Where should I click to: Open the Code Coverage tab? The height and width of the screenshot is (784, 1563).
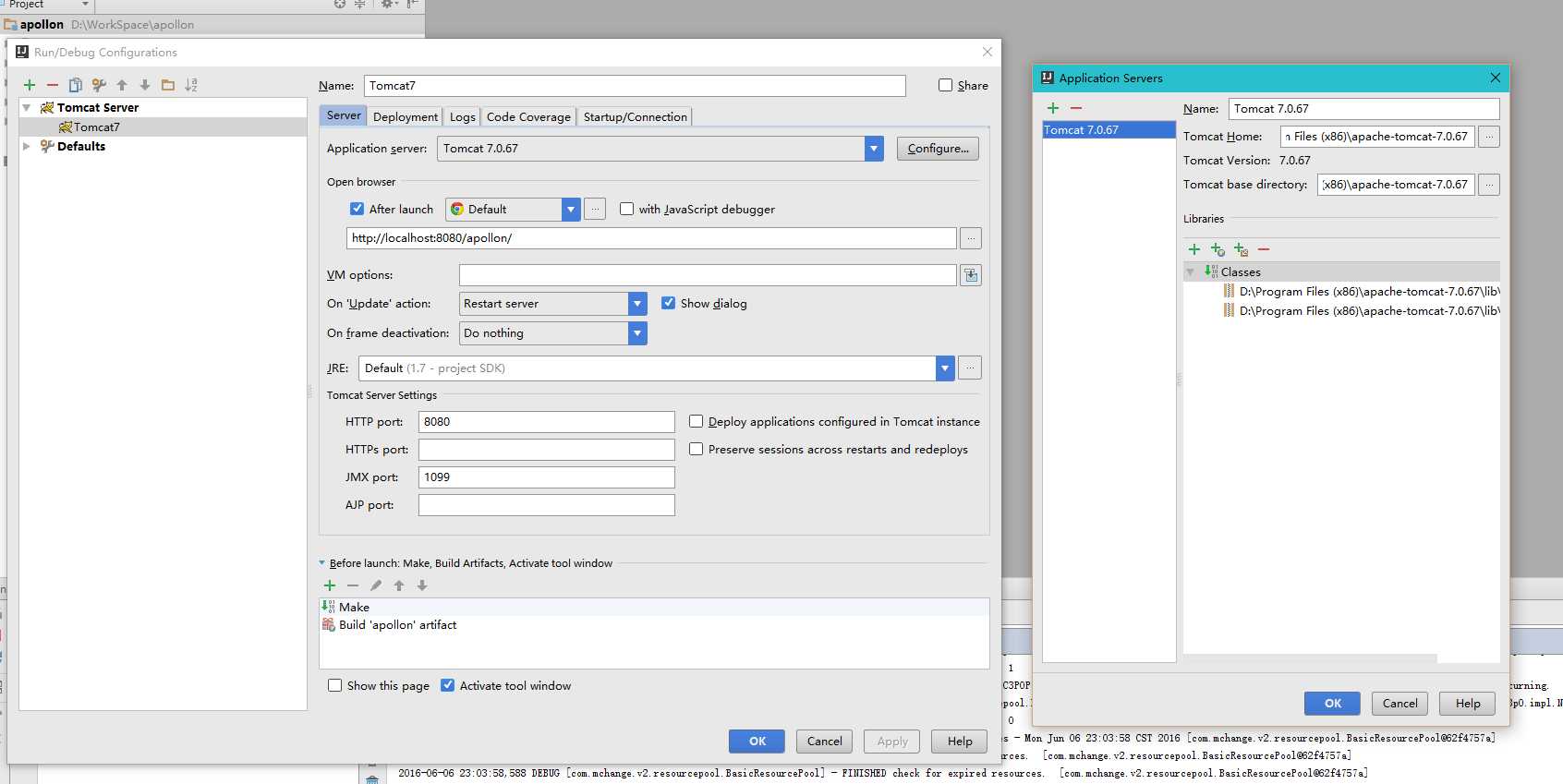(x=528, y=117)
